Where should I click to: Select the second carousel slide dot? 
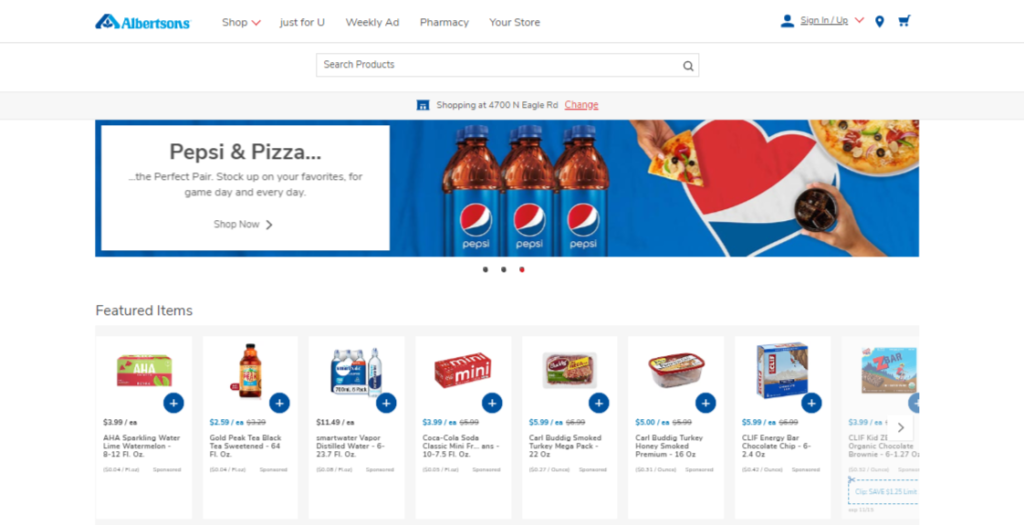click(504, 269)
